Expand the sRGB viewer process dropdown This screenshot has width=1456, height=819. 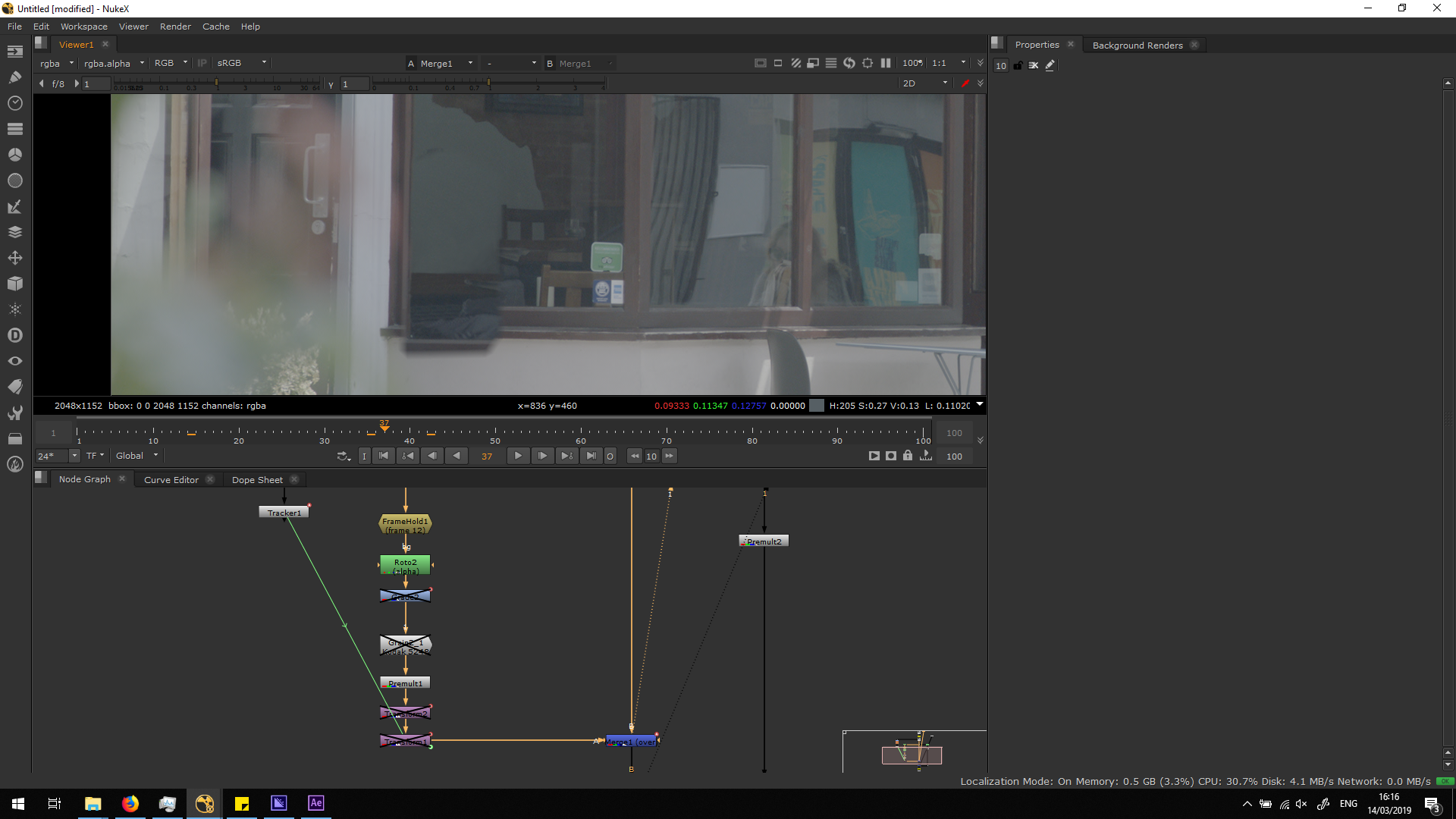(241, 63)
